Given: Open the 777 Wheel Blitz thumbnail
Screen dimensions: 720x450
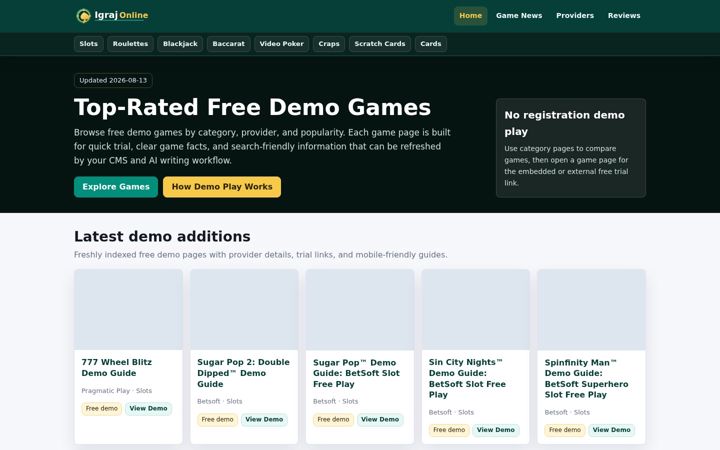Looking at the screenshot, I should point(128,309).
